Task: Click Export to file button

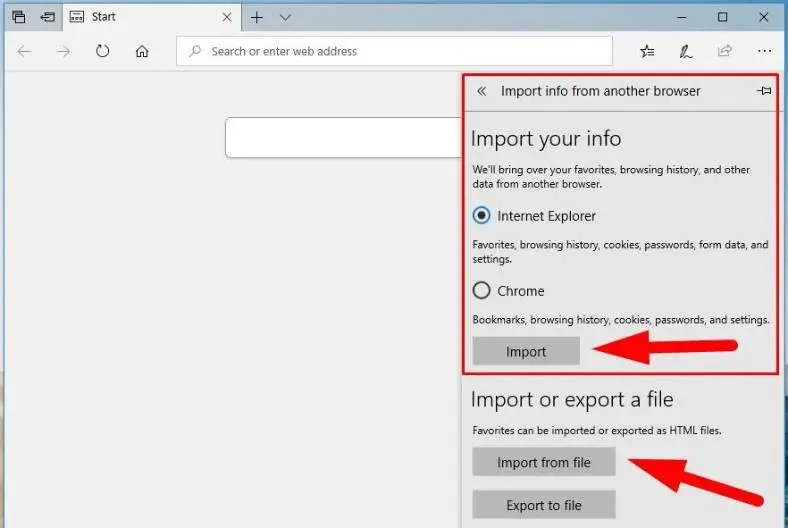Action: coord(543,505)
